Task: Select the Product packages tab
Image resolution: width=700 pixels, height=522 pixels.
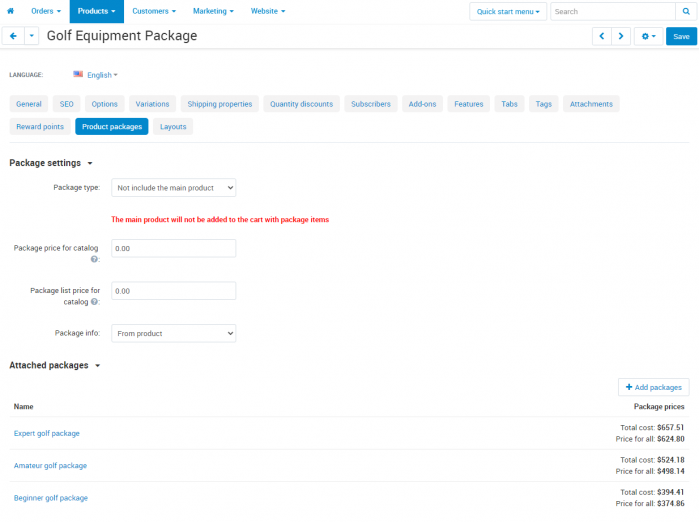Action: pyautogui.click(x=112, y=127)
